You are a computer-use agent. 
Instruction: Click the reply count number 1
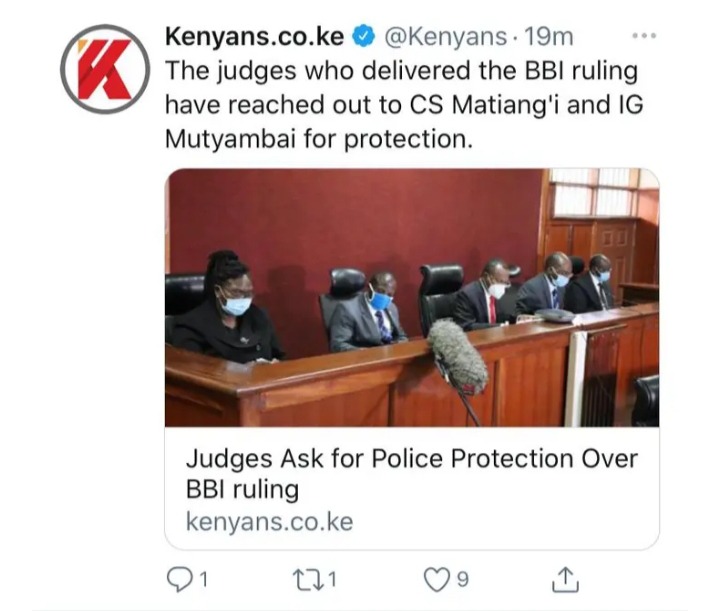tap(203, 579)
